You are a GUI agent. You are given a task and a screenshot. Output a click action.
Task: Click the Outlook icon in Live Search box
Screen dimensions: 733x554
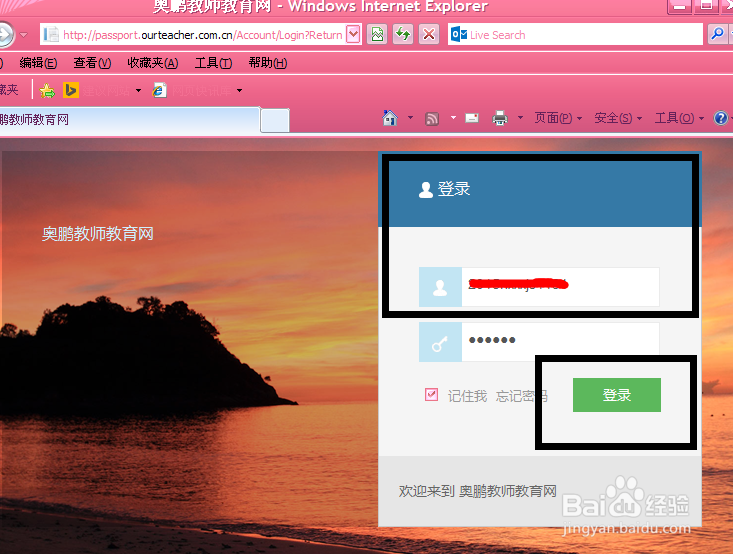point(459,35)
